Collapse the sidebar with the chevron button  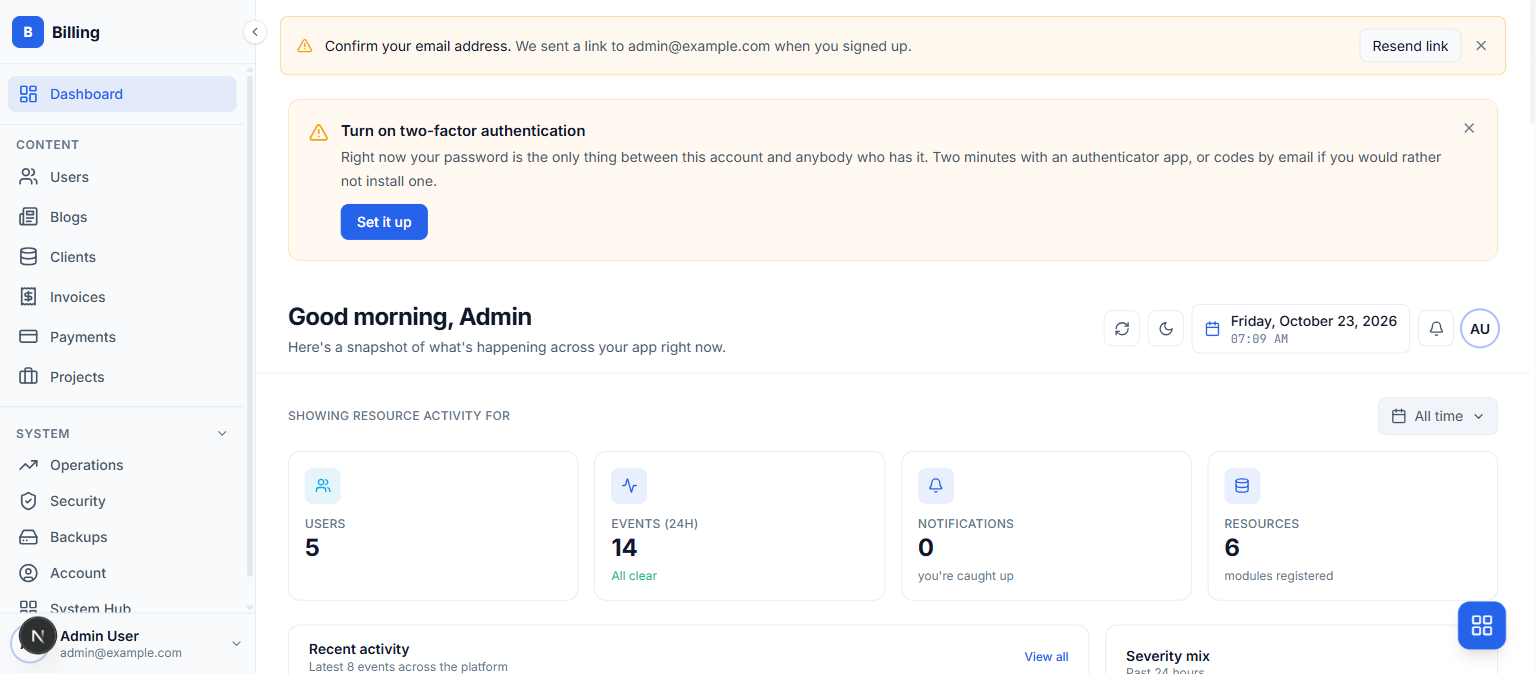(x=255, y=32)
